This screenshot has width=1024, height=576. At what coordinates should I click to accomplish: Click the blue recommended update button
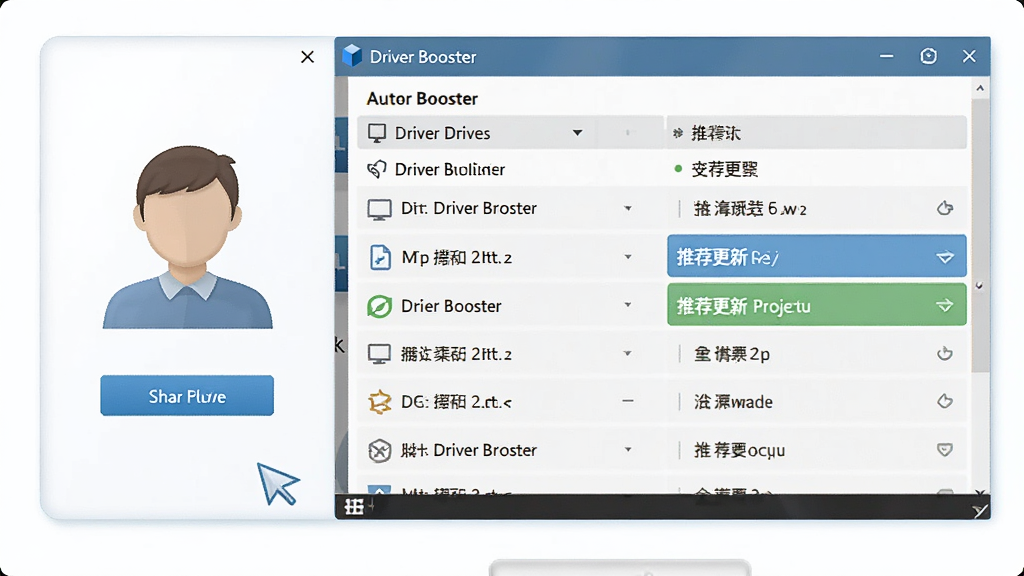point(816,256)
